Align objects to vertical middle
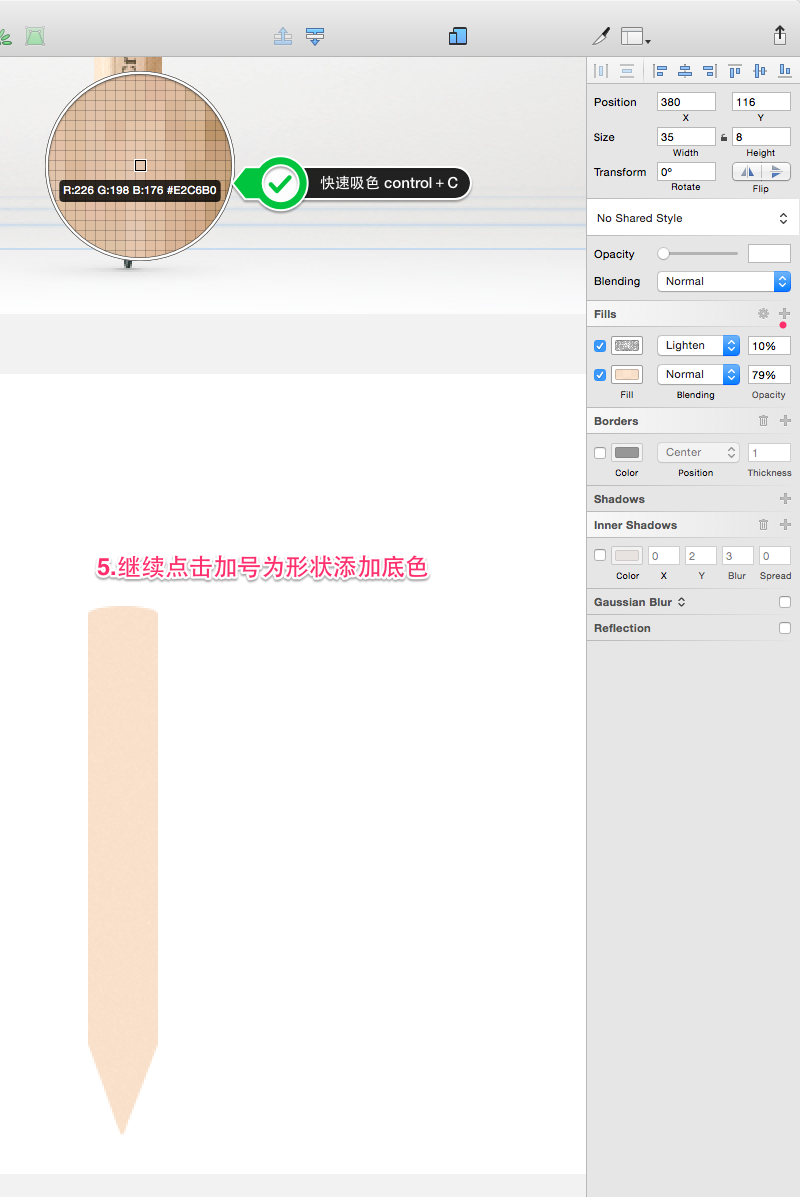Viewport: 800px width, 1197px height. [760, 71]
